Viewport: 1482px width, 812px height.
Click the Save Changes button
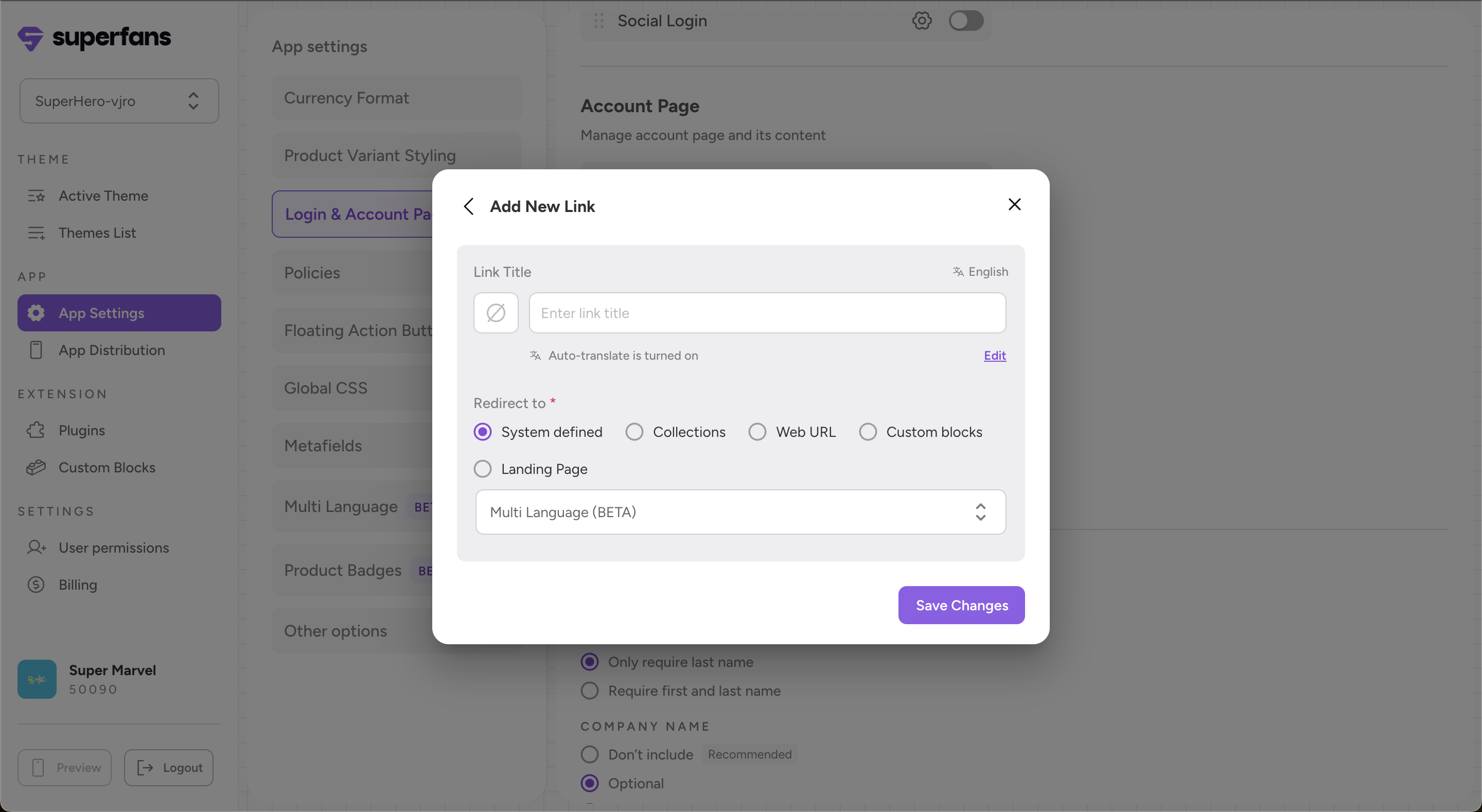pos(961,605)
